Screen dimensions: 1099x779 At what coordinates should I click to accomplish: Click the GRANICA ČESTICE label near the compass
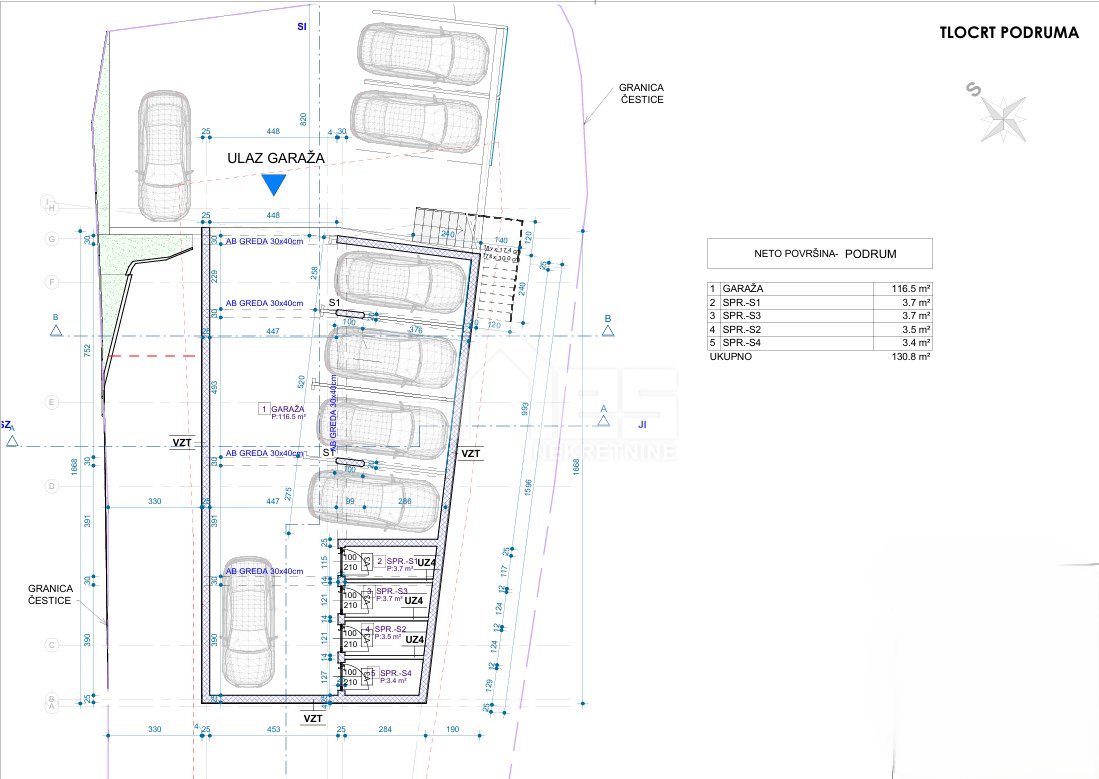coord(641,93)
